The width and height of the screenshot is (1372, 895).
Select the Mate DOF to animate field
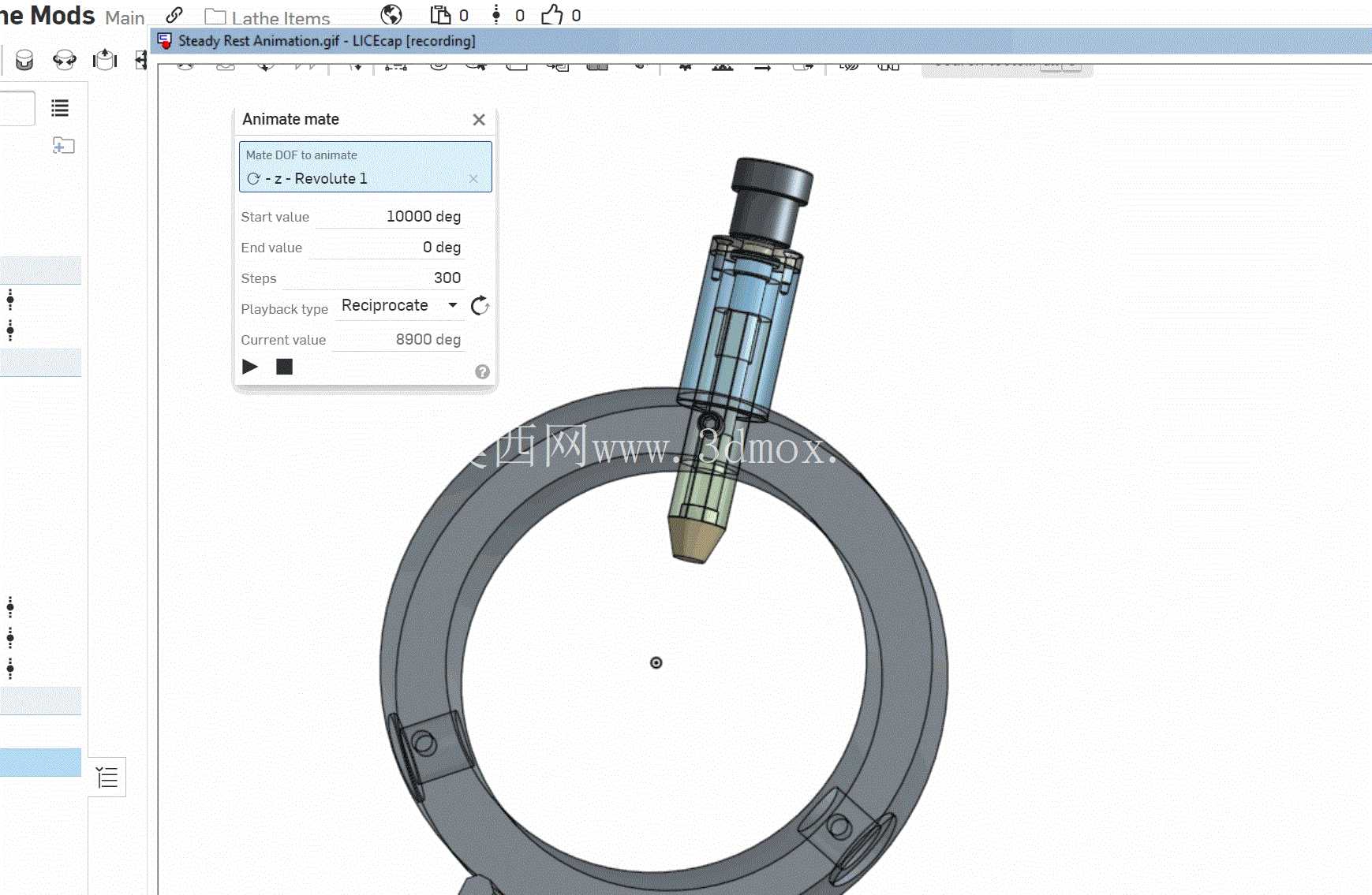365,166
